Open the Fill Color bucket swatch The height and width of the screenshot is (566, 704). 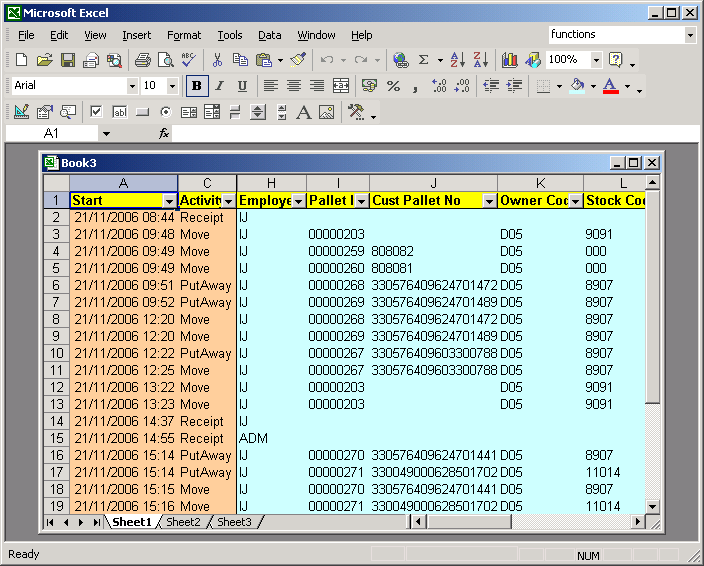point(577,86)
